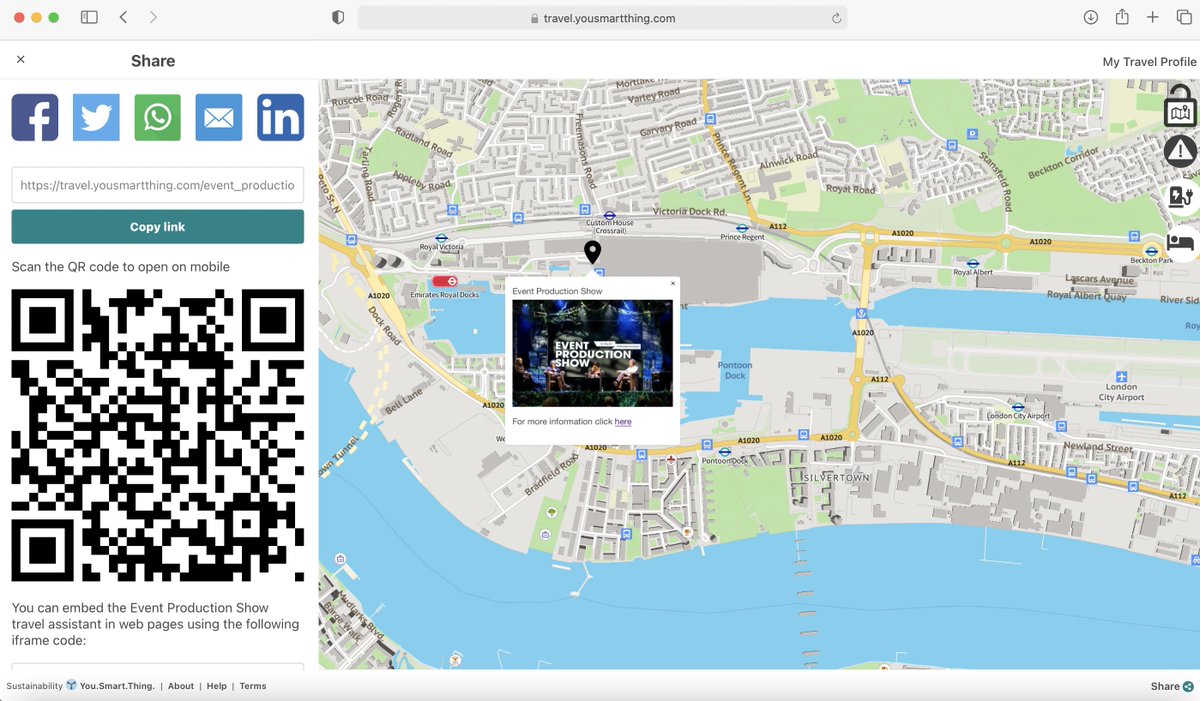Click 'Scan the QR code to open on mobile' text

121,267
